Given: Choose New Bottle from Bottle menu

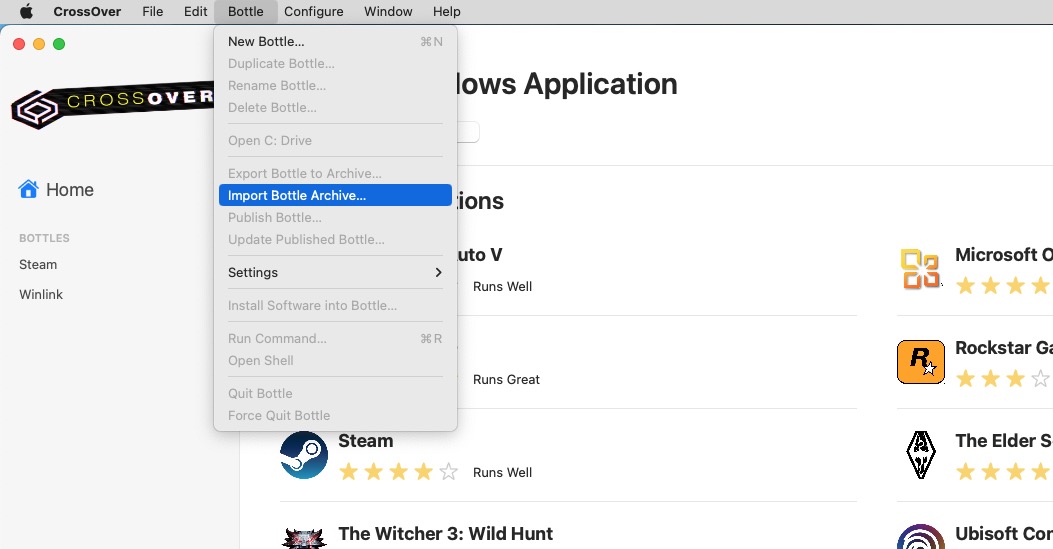Looking at the screenshot, I should coord(266,42).
